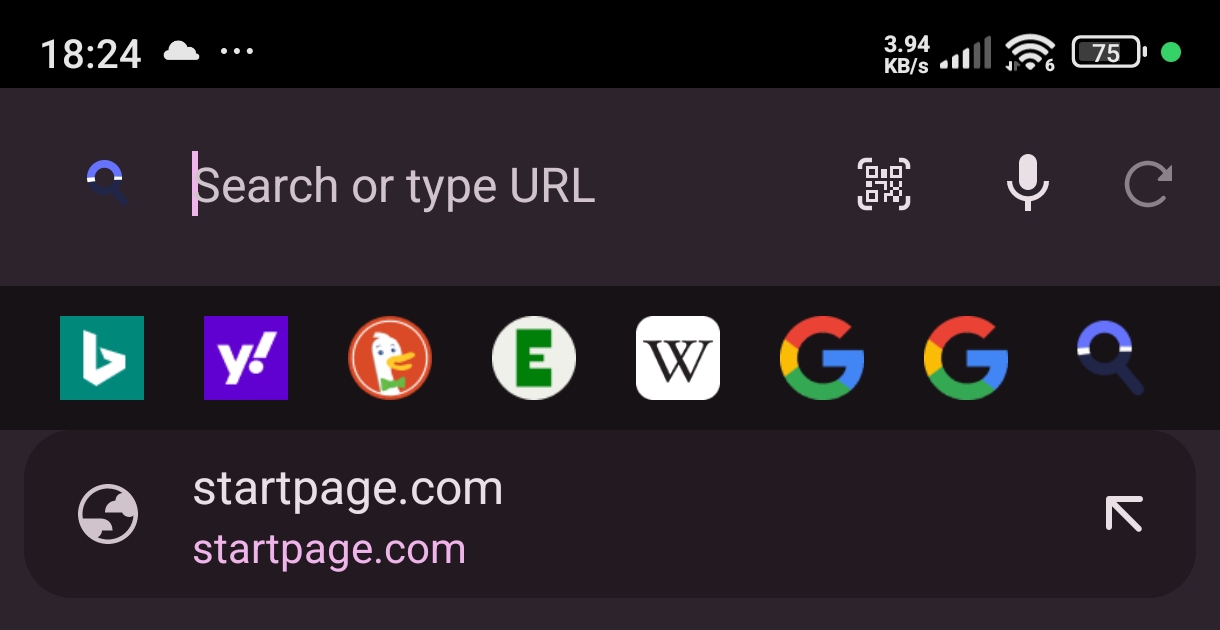Tap the globe icon of startpage suggestion
The height and width of the screenshot is (630, 1220).
point(108,515)
